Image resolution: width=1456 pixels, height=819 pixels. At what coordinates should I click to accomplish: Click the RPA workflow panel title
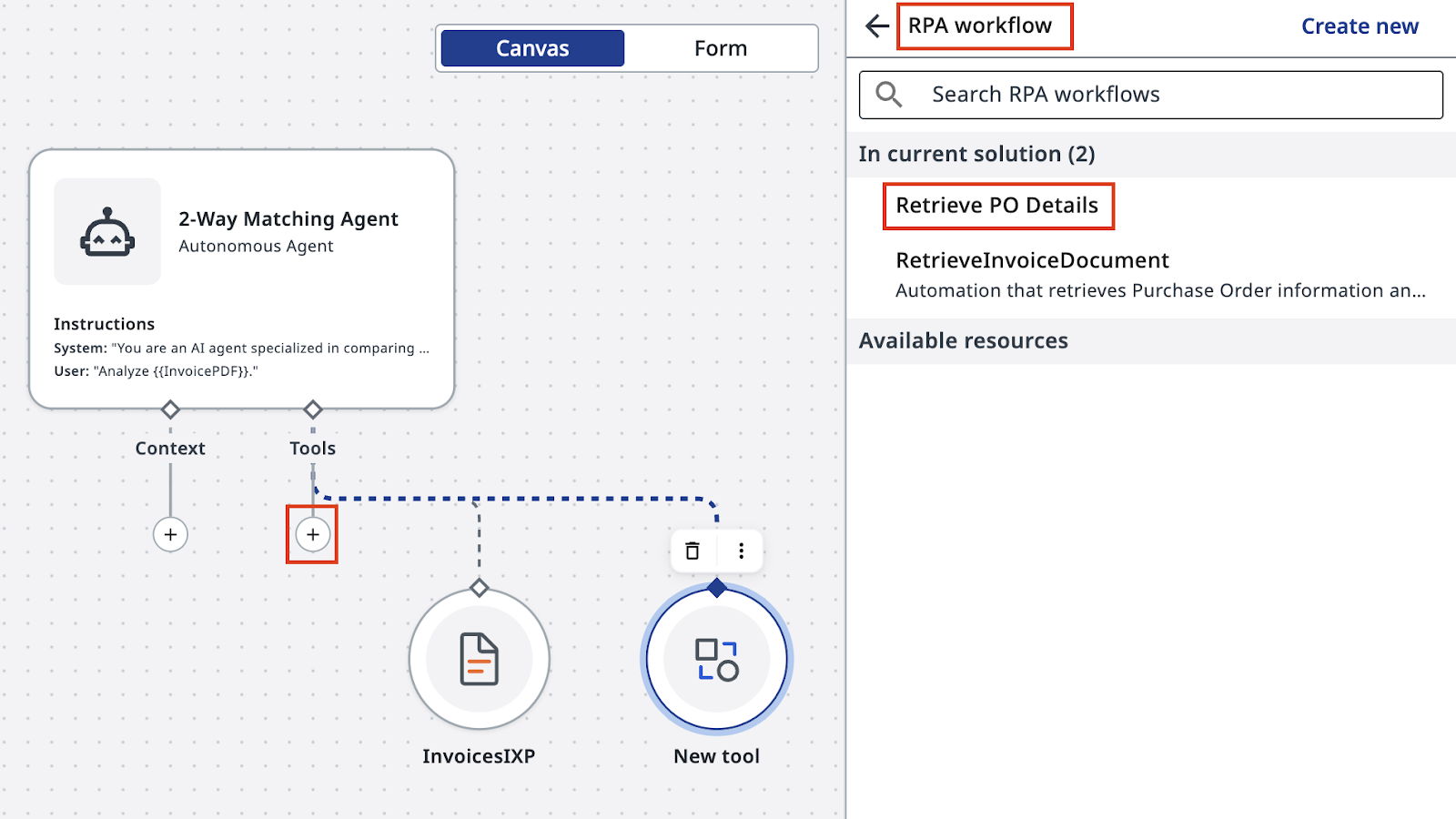point(980,25)
